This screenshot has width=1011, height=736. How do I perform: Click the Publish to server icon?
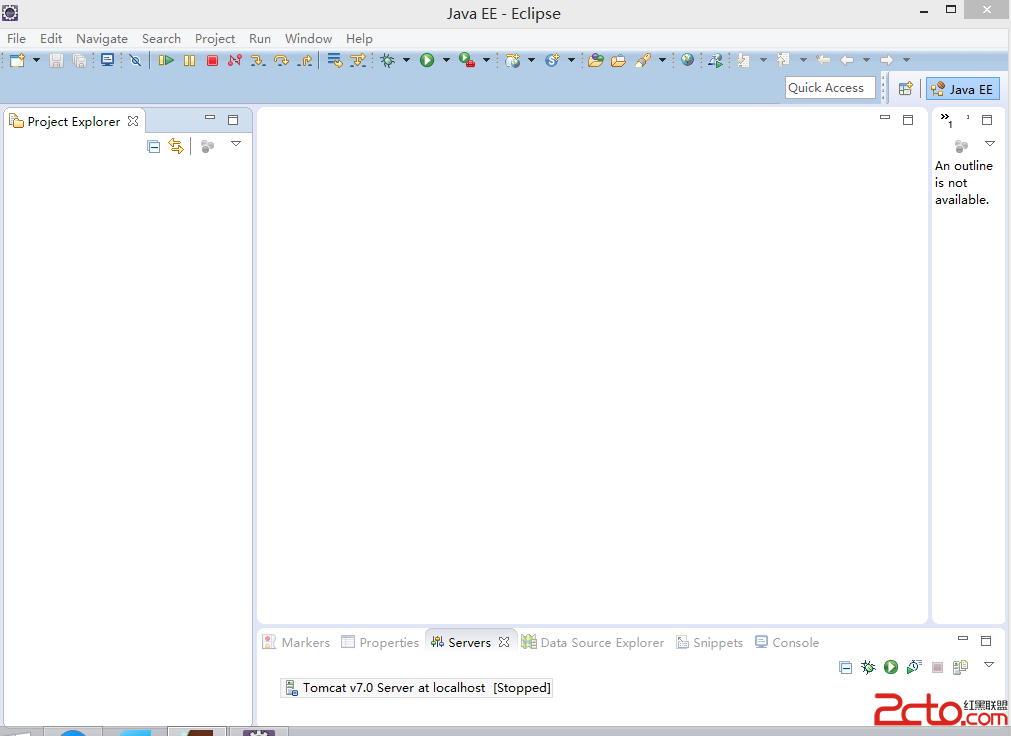tap(960, 667)
